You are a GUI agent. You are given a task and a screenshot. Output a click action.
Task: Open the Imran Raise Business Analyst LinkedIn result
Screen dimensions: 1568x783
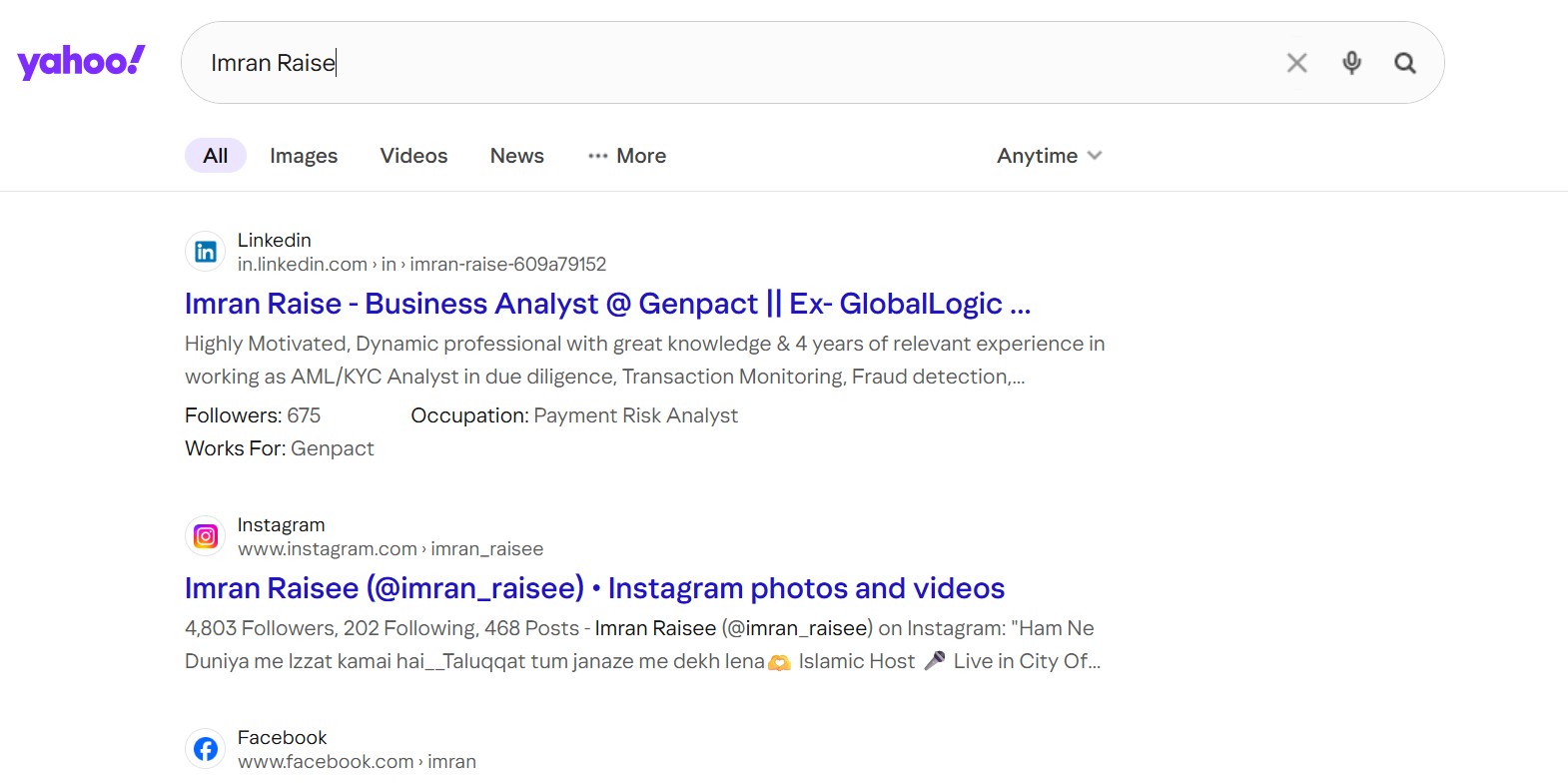(x=607, y=304)
